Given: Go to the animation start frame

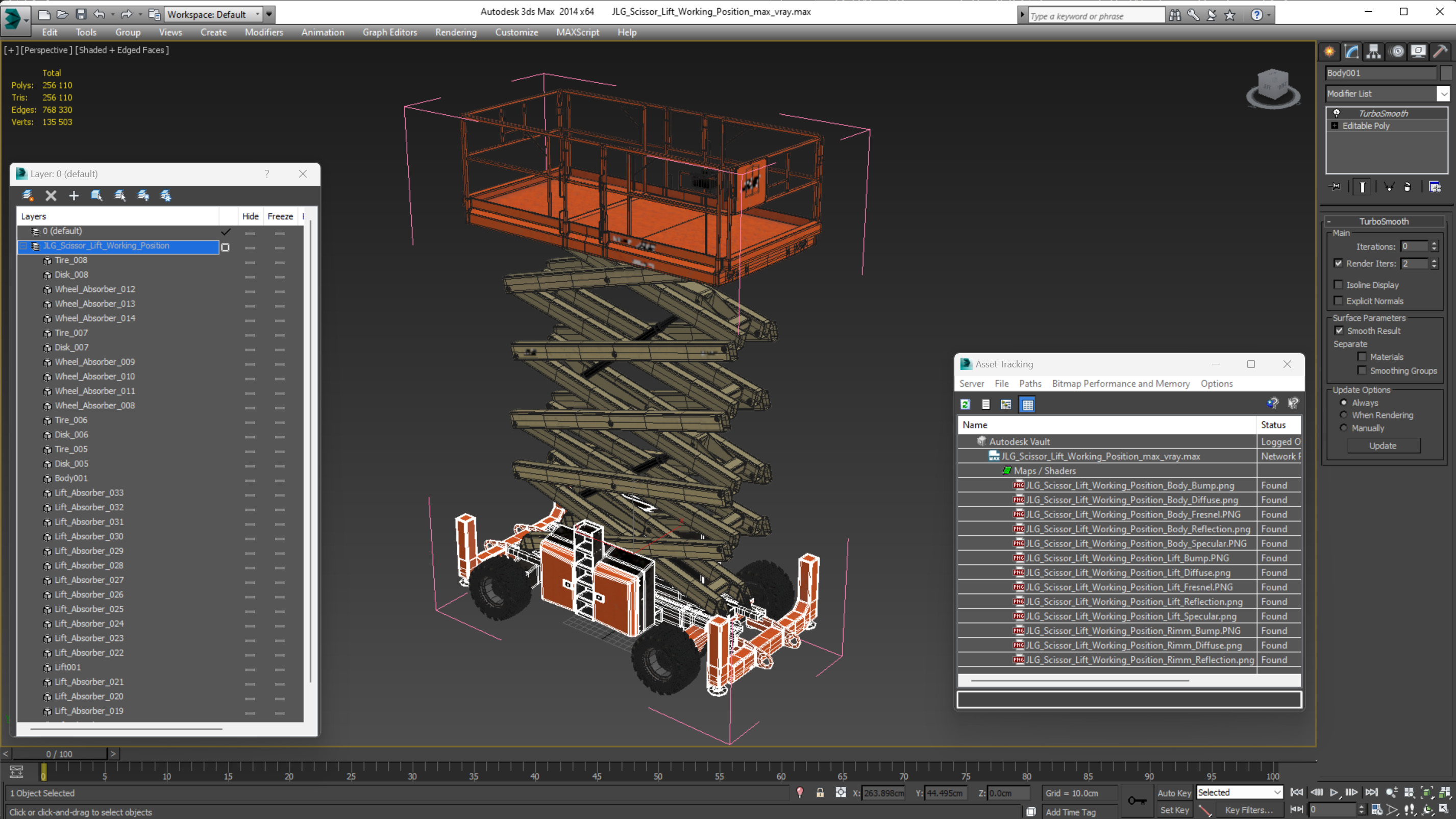Looking at the screenshot, I should (x=1297, y=792).
